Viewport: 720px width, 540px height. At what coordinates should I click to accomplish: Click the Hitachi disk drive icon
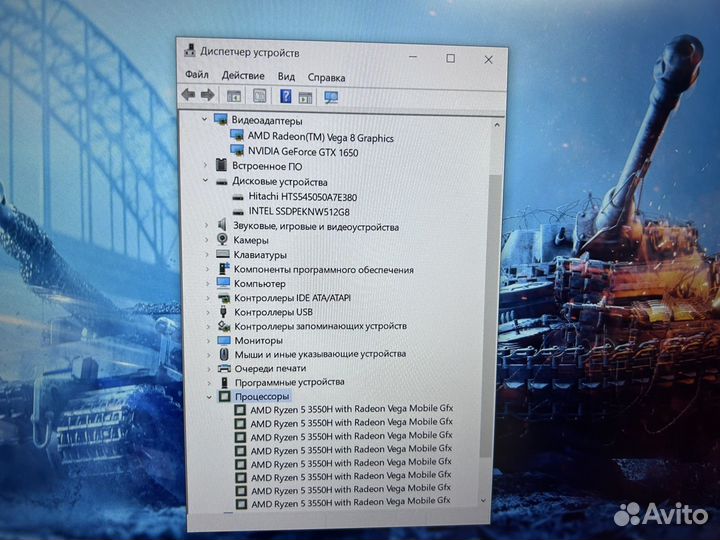tap(238, 197)
